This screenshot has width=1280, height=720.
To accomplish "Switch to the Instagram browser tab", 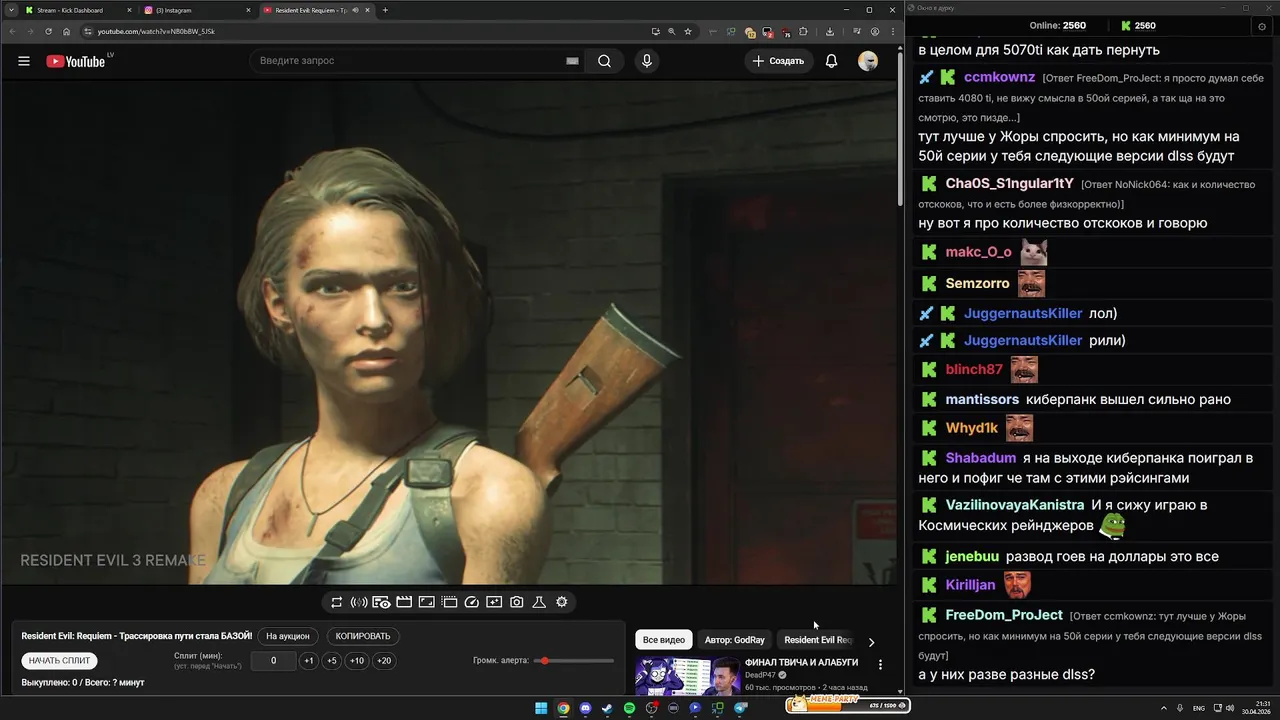I will pos(196,10).
